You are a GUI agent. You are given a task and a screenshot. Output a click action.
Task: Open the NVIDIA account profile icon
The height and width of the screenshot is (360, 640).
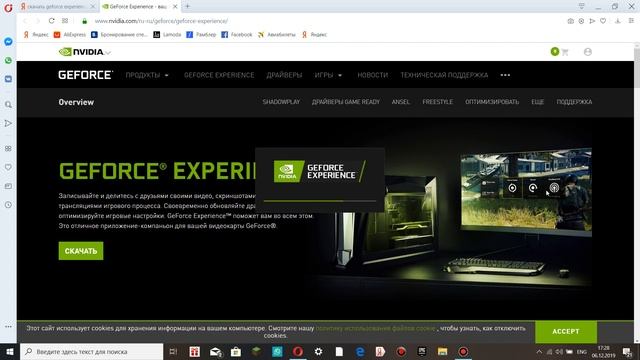588,52
